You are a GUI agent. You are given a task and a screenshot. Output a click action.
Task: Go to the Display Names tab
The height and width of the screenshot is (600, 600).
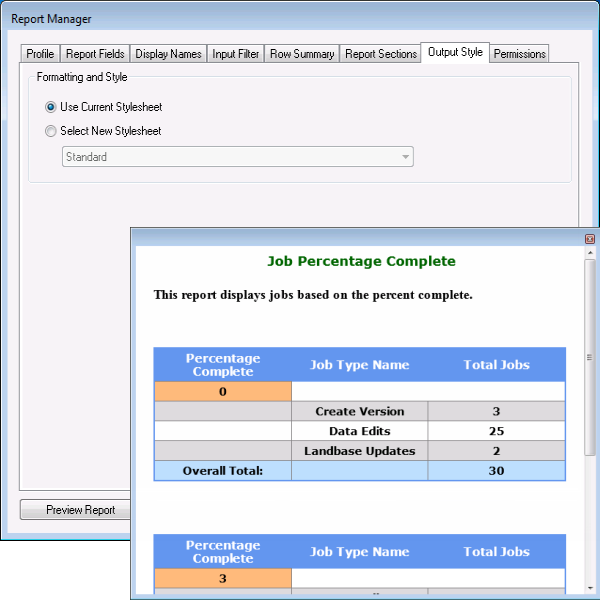coord(168,54)
